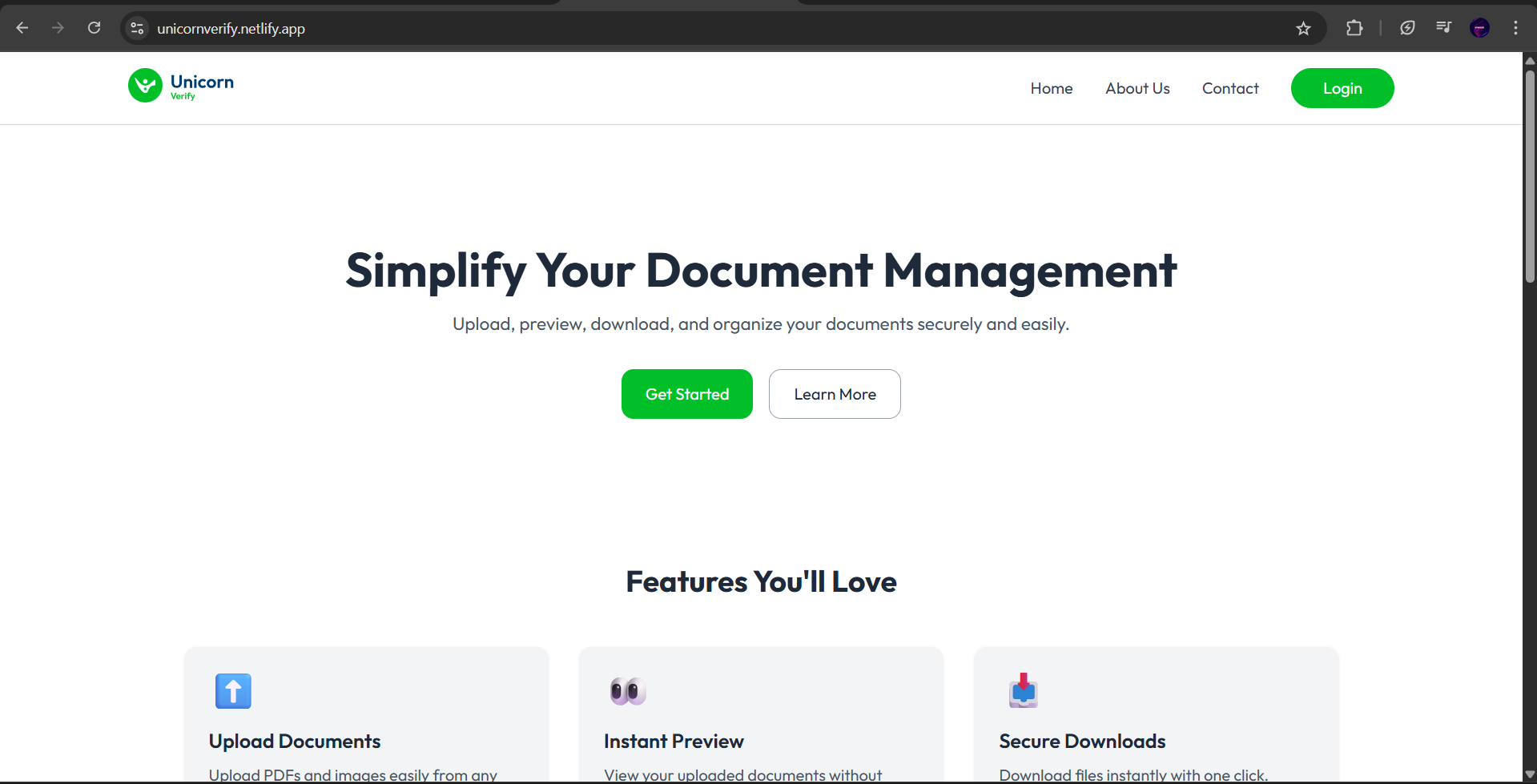Screen dimensions: 1537x784
Task: Reload the page
Action: 94,28
